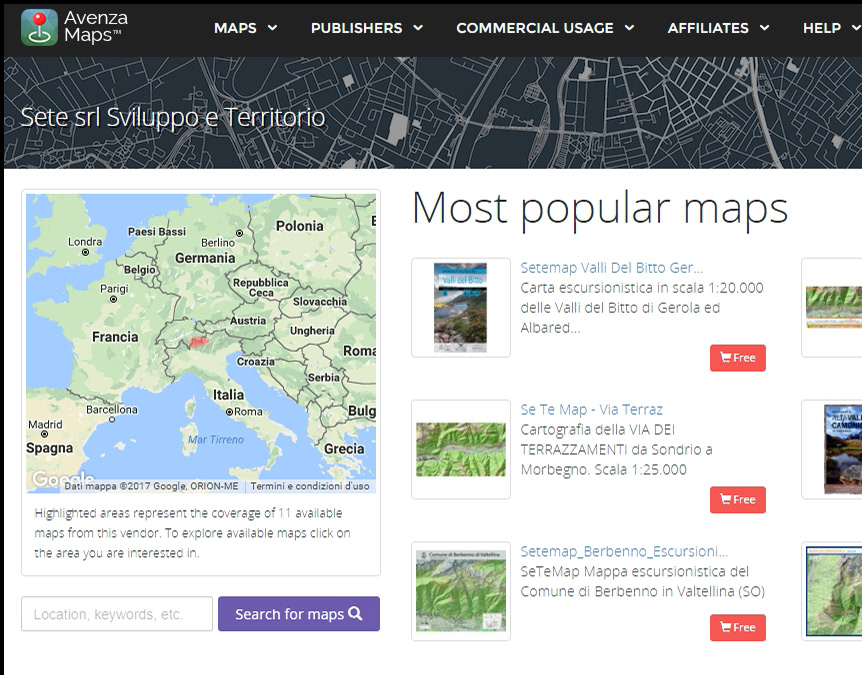Click the Dati mappa ©2017 Google attribution

tap(151, 486)
